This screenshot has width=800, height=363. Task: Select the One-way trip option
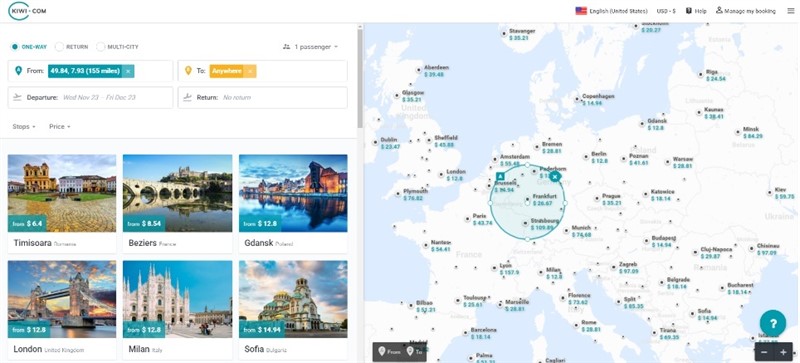29,46
